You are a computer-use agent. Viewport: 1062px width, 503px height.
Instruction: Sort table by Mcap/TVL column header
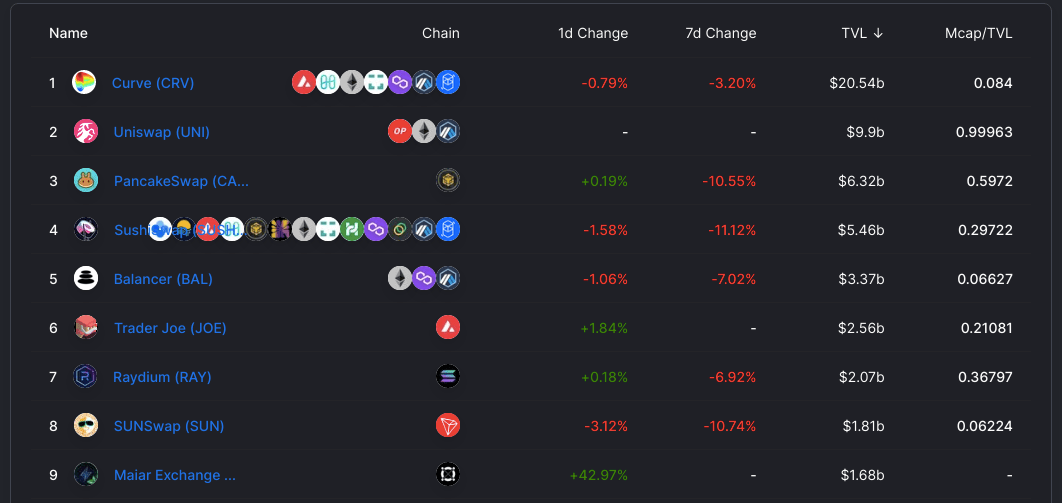pos(979,33)
